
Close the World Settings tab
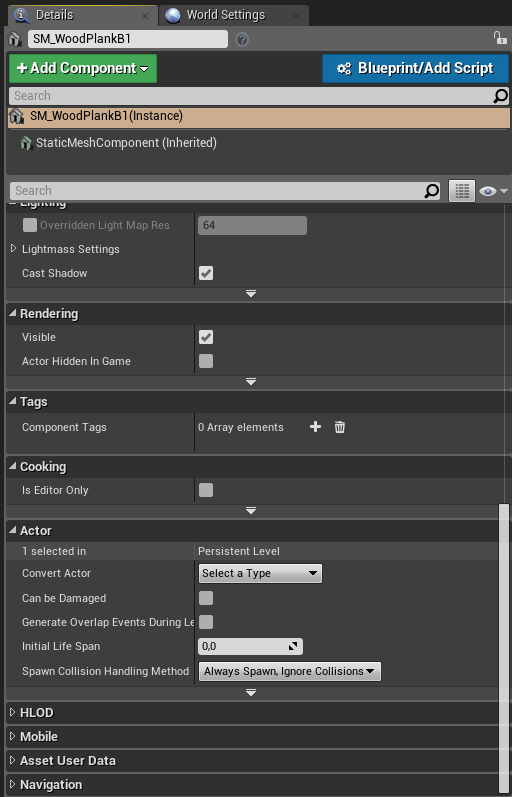pos(296,16)
